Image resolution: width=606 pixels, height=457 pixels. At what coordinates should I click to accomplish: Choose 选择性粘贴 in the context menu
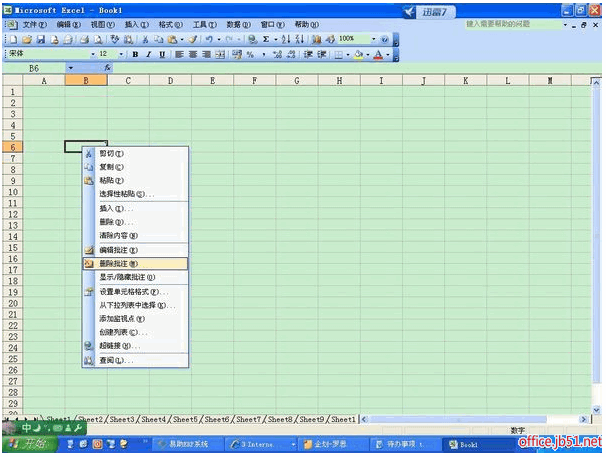pos(135,194)
